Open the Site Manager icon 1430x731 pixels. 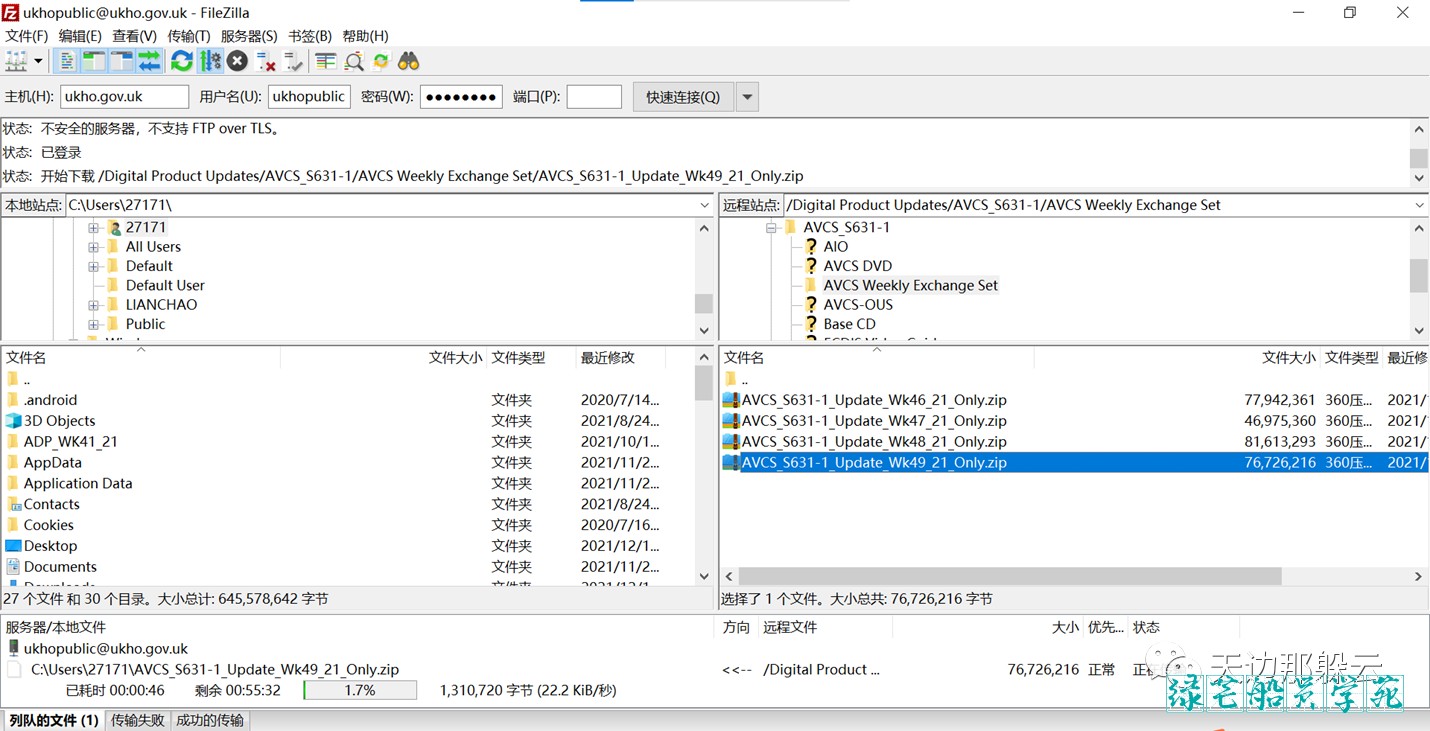coord(17,61)
